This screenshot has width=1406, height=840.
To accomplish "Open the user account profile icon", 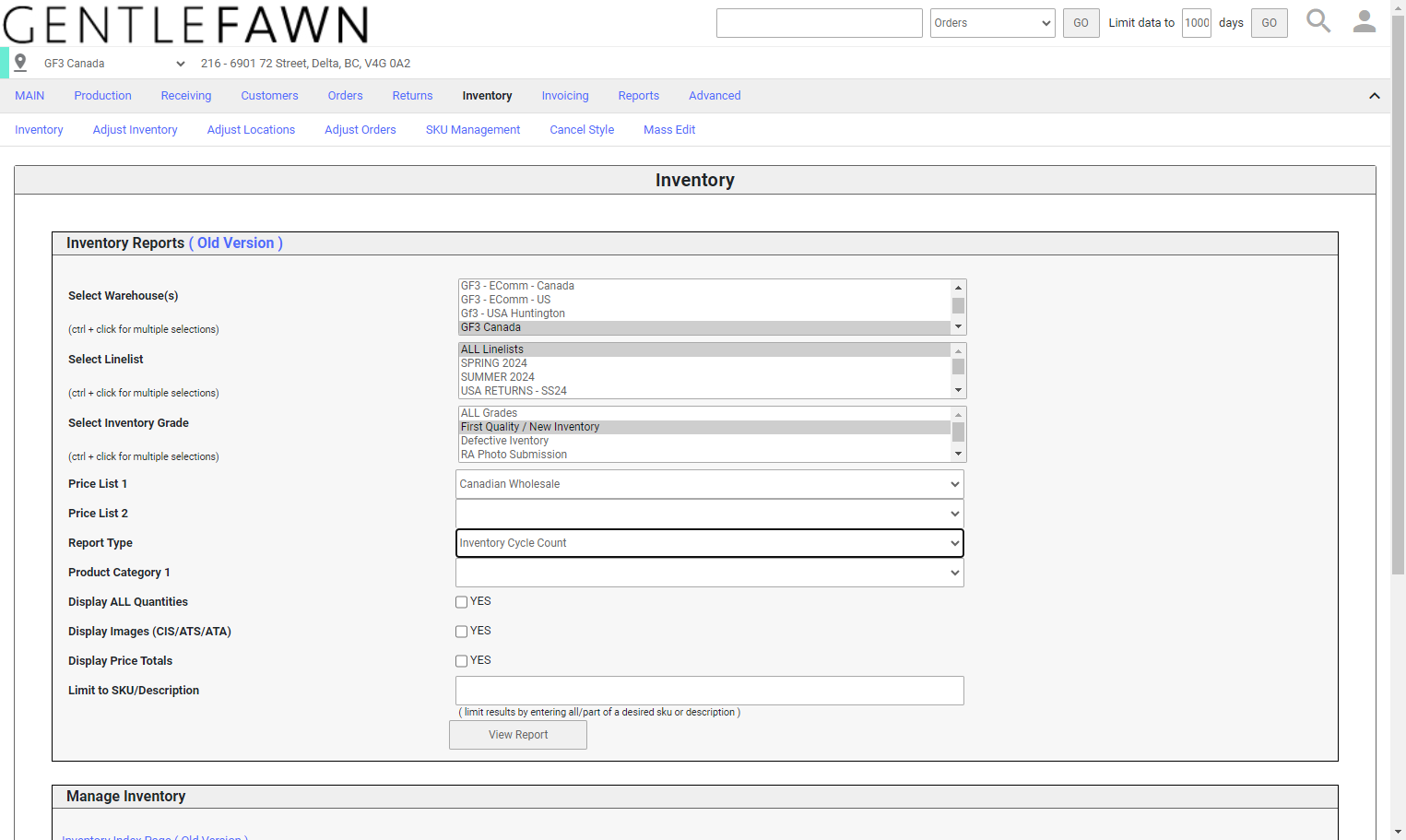I will 1365,21.
